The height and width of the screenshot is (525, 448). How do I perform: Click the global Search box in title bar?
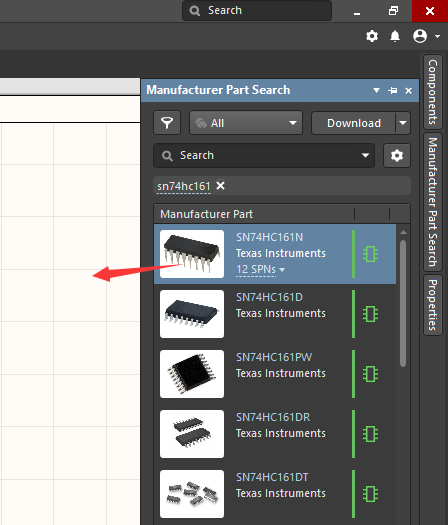(257, 10)
